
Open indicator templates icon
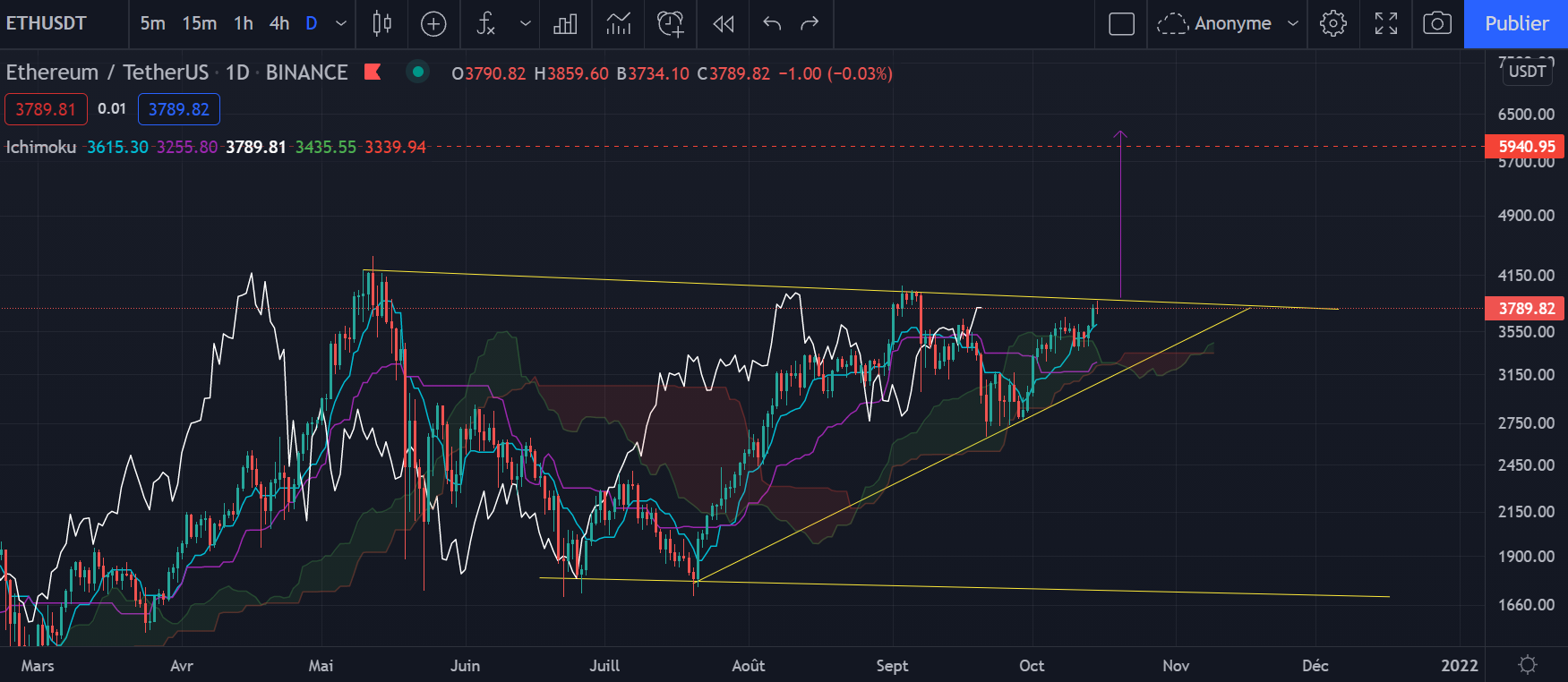point(618,24)
